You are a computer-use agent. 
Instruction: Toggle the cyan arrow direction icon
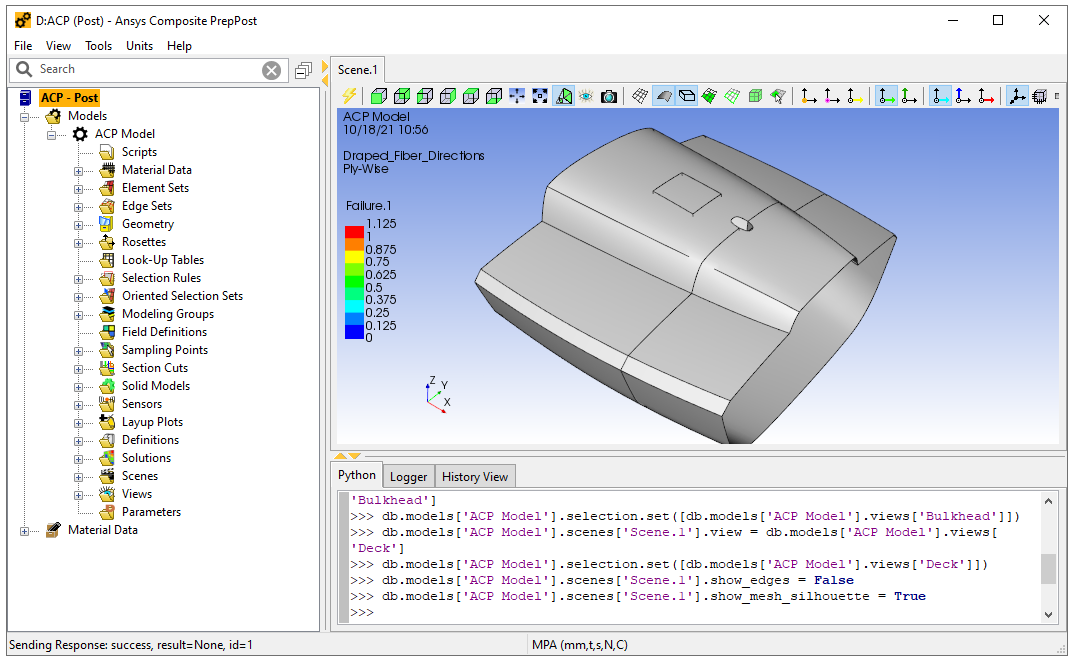click(x=941, y=96)
